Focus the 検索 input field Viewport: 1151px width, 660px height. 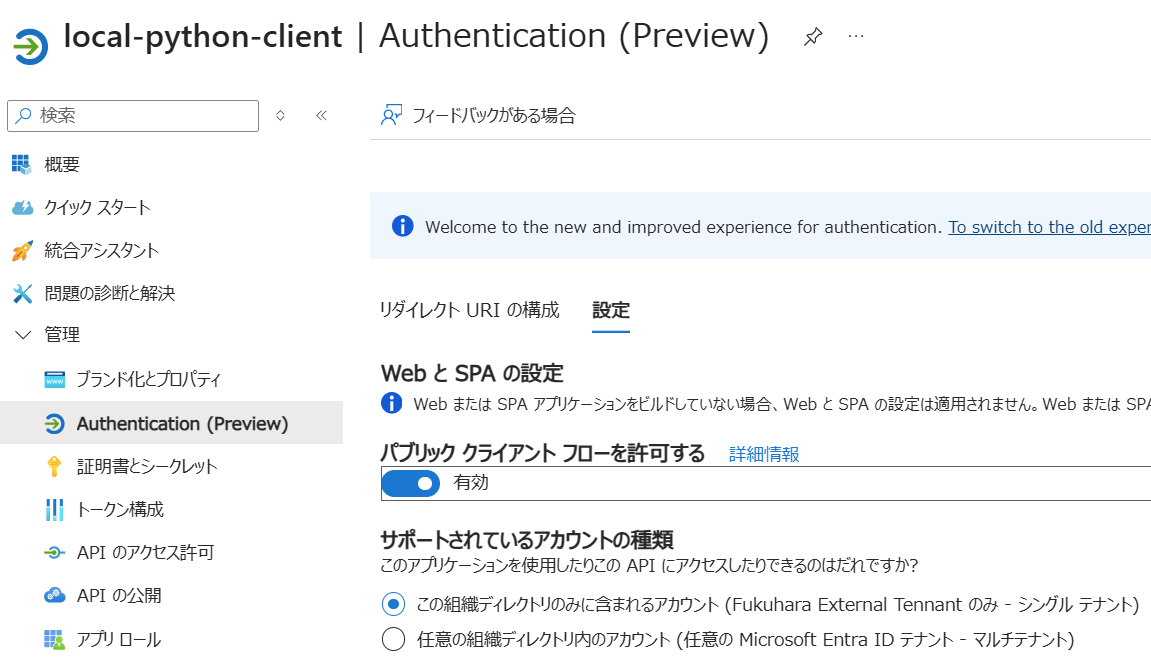(x=133, y=115)
